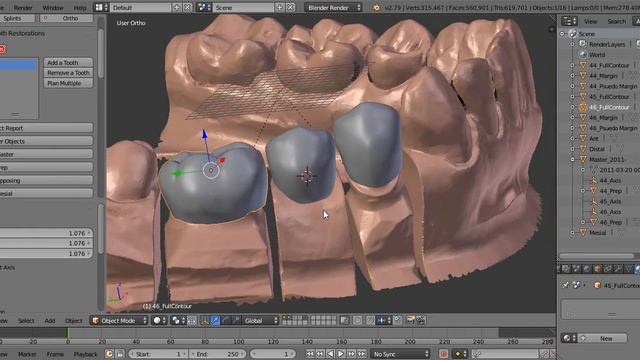
Task: Enable the scale manipulator icon
Action: click(x=236, y=321)
